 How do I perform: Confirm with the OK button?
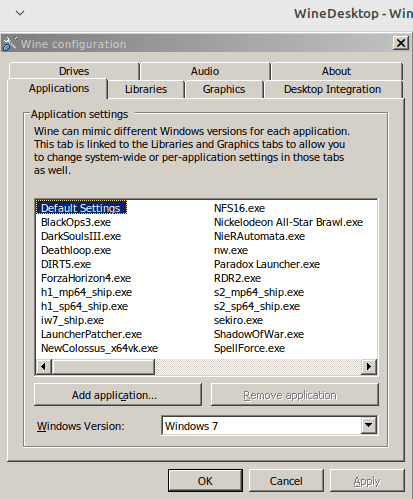coord(205,481)
